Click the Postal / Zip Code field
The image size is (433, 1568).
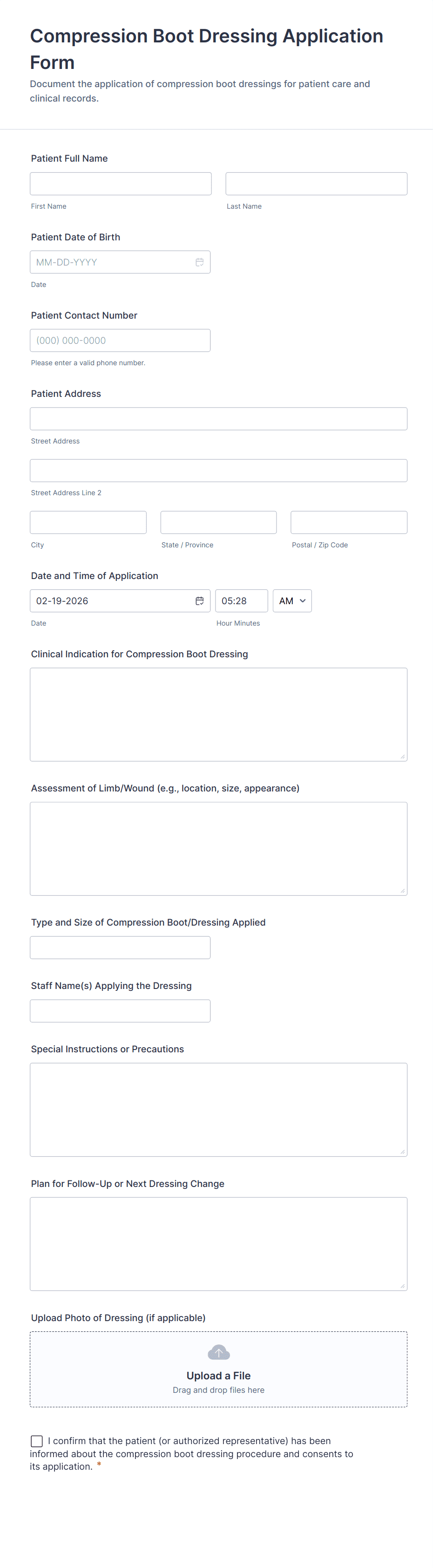348,522
